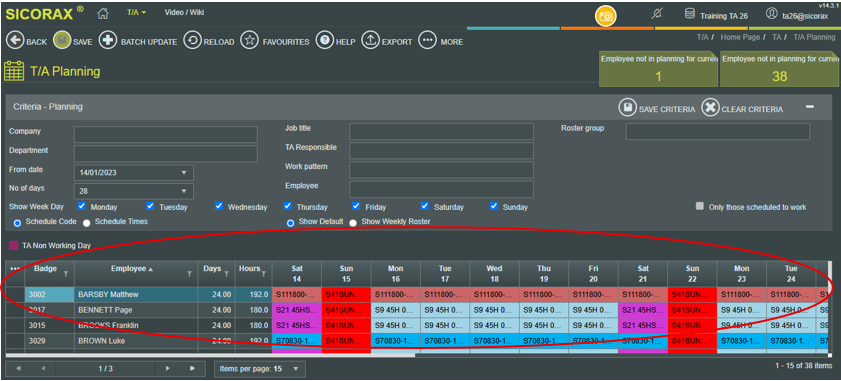Viewport: 841px width, 381px height.
Task: Select Show Weekly Roster radio option
Action: 353,223
